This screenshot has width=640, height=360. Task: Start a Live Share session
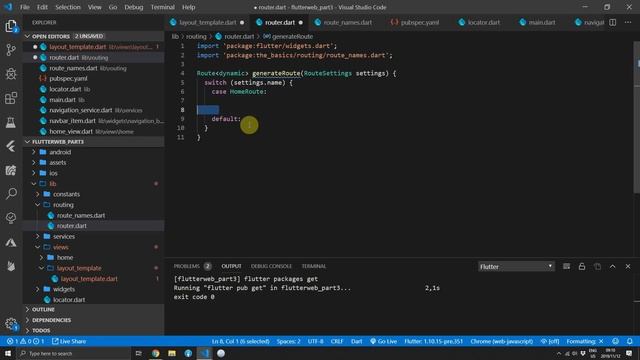69,341
